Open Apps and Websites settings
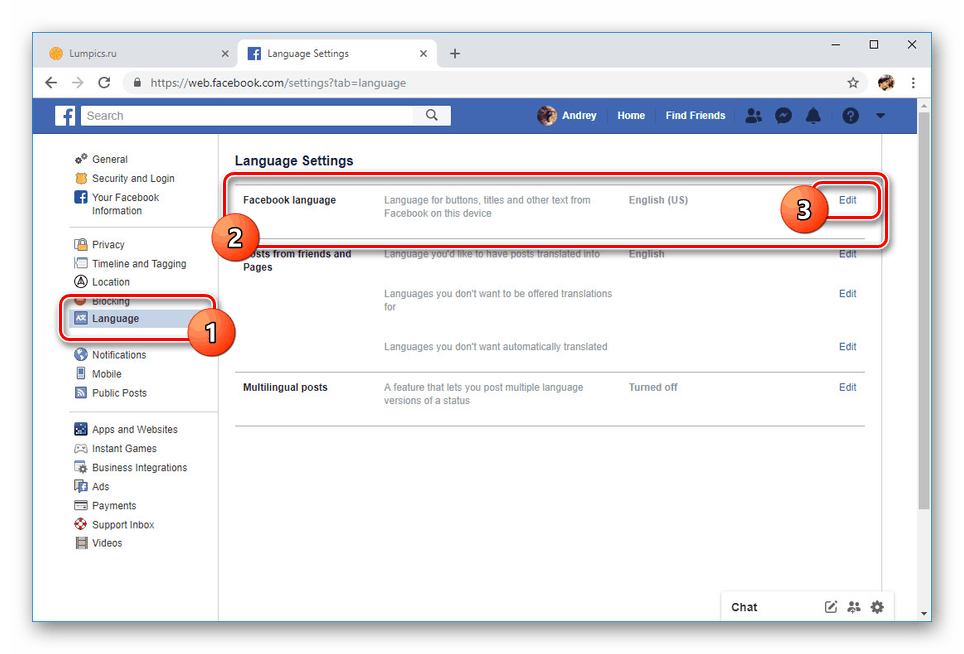Viewport: 964px width, 654px height. click(x=135, y=430)
